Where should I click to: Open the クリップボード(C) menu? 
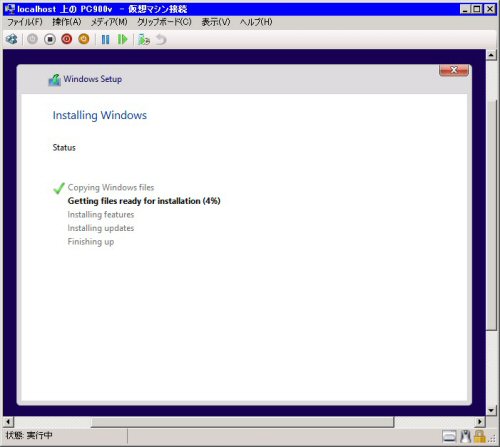point(164,22)
